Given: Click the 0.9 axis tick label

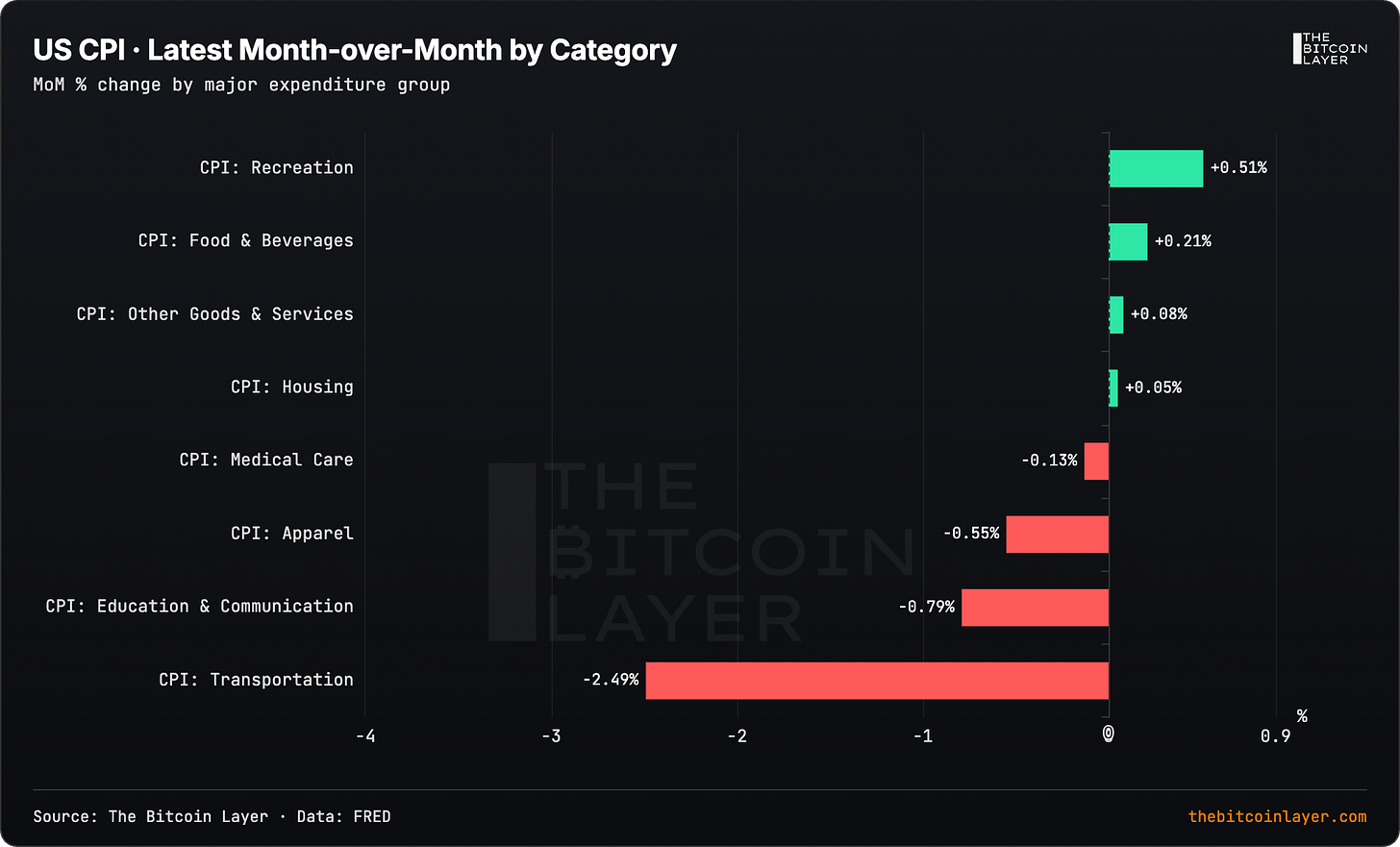Looking at the screenshot, I should coord(1275,736).
